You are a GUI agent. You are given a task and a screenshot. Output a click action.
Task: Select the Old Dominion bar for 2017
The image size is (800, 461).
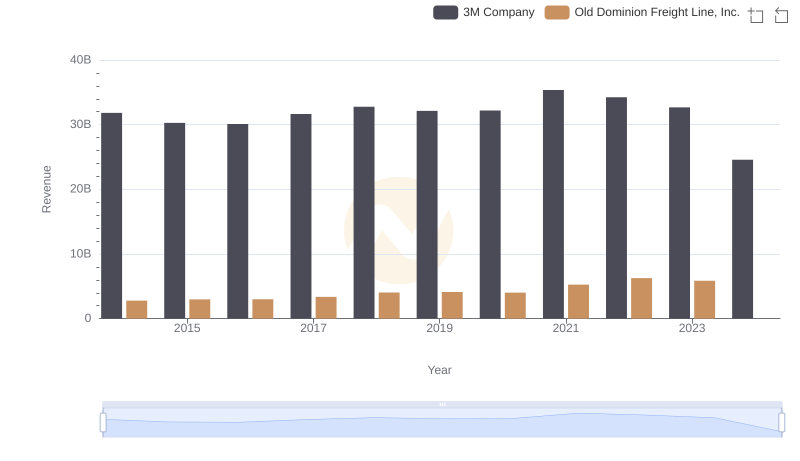point(326,308)
